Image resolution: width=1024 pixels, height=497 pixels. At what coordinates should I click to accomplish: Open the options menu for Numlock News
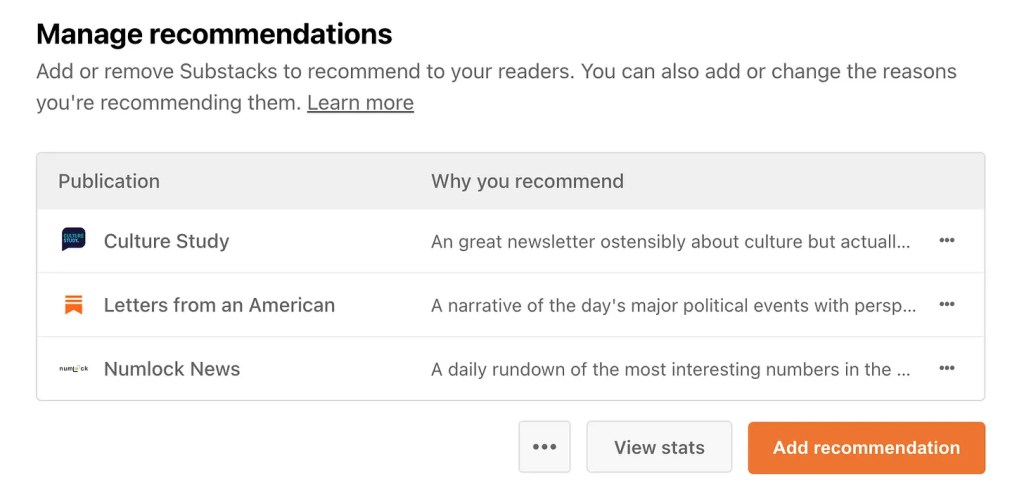pyautogui.click(x=946, y=369)
